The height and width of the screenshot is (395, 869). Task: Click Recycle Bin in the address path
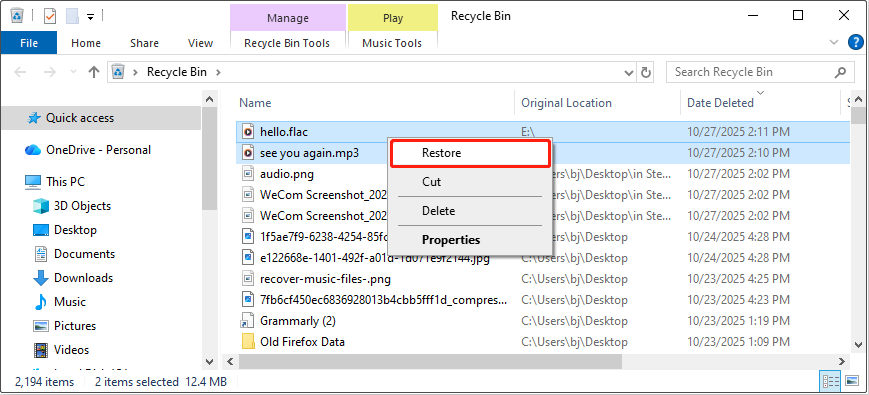click(176, 71)
